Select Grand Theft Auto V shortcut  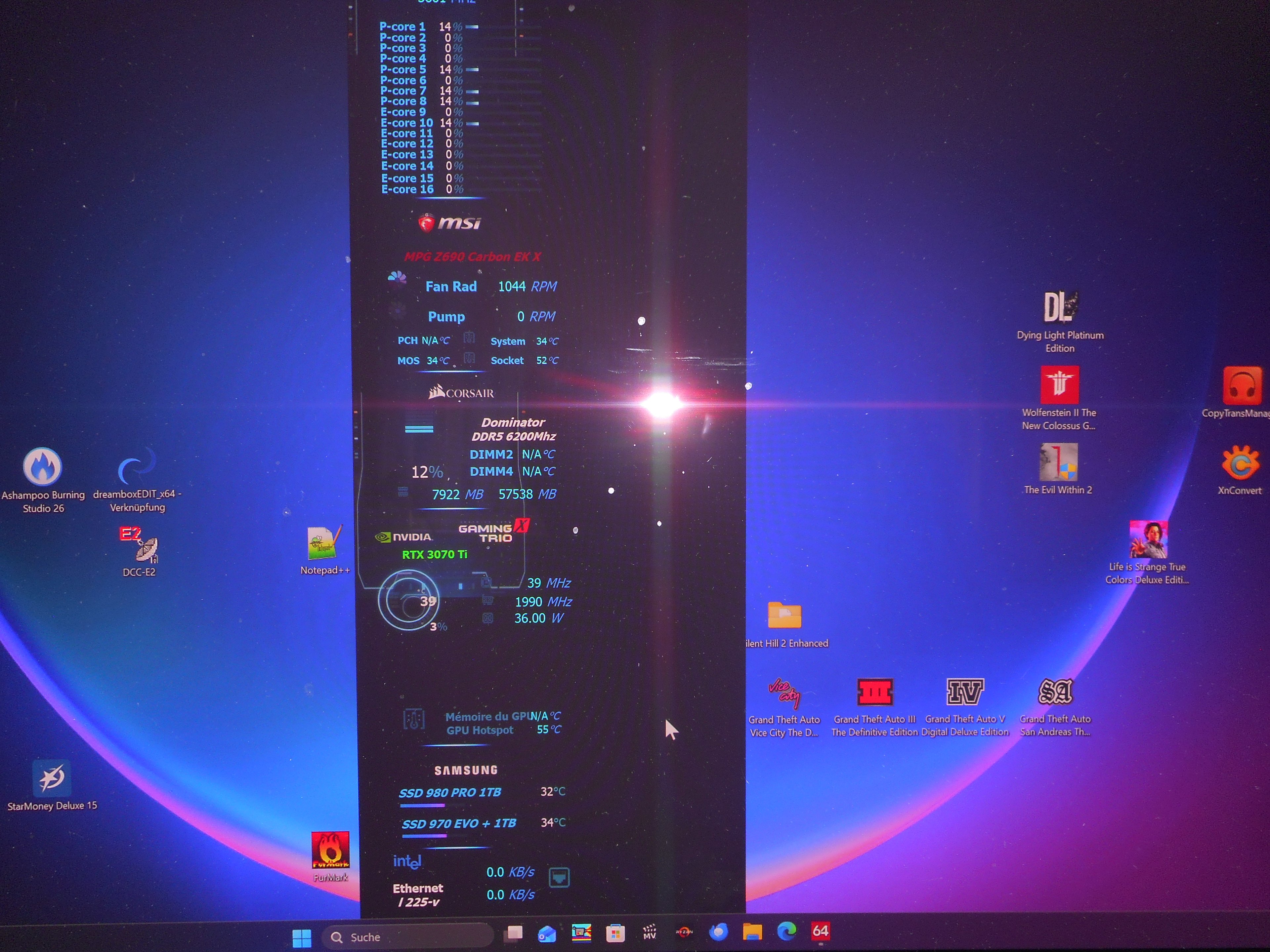pos(965,692)
